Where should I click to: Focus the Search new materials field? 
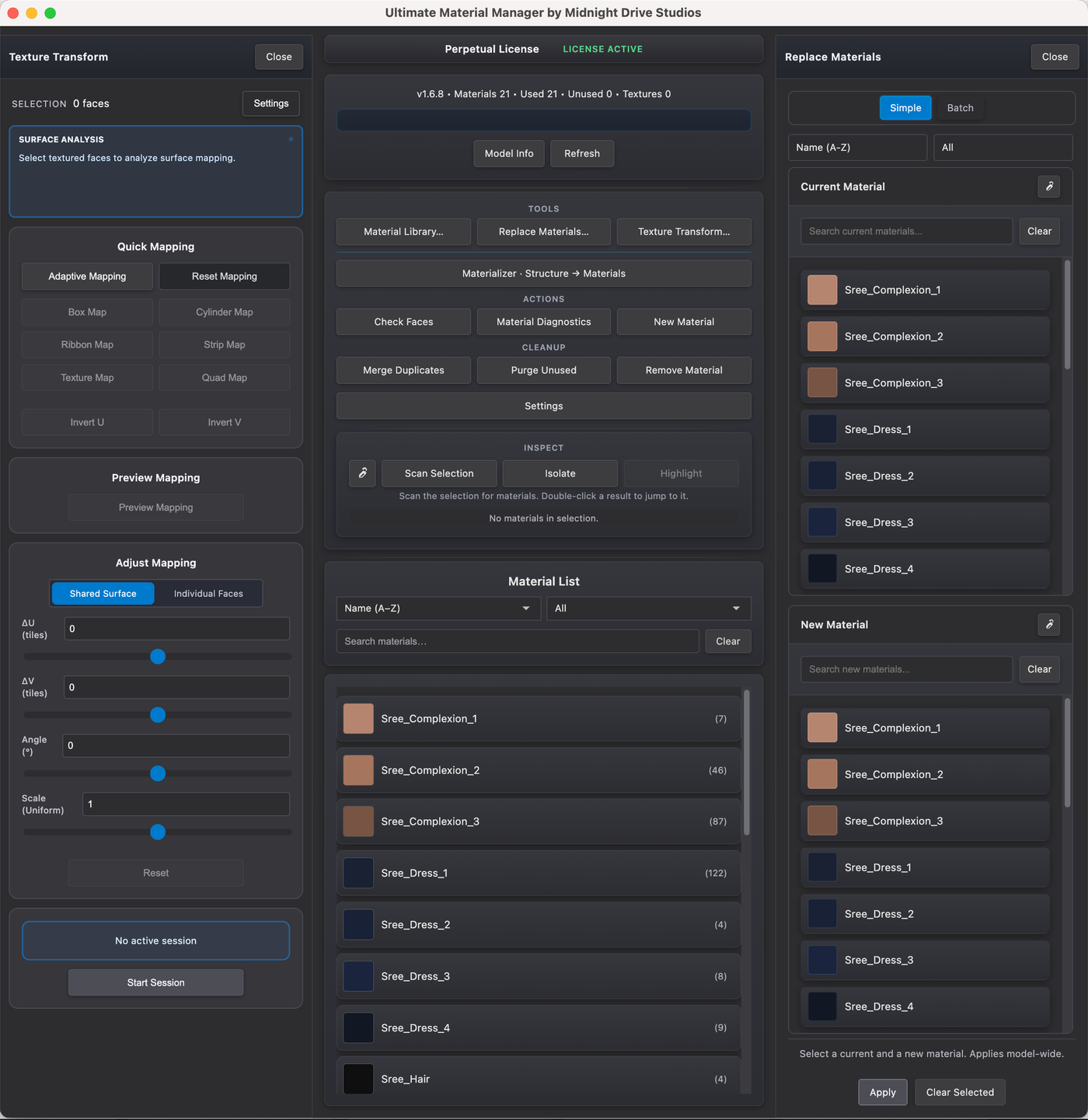pos(906,669)
